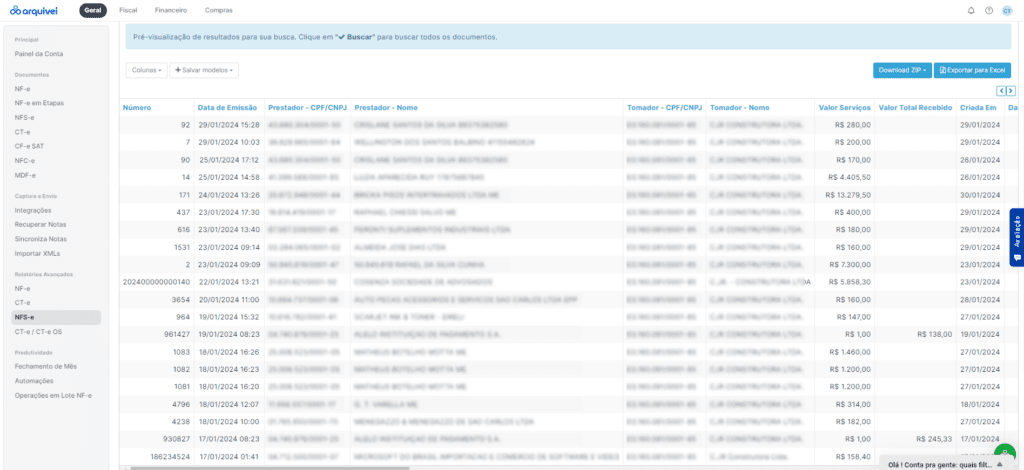Switch to the Financeiro tab

pos(171,10)
